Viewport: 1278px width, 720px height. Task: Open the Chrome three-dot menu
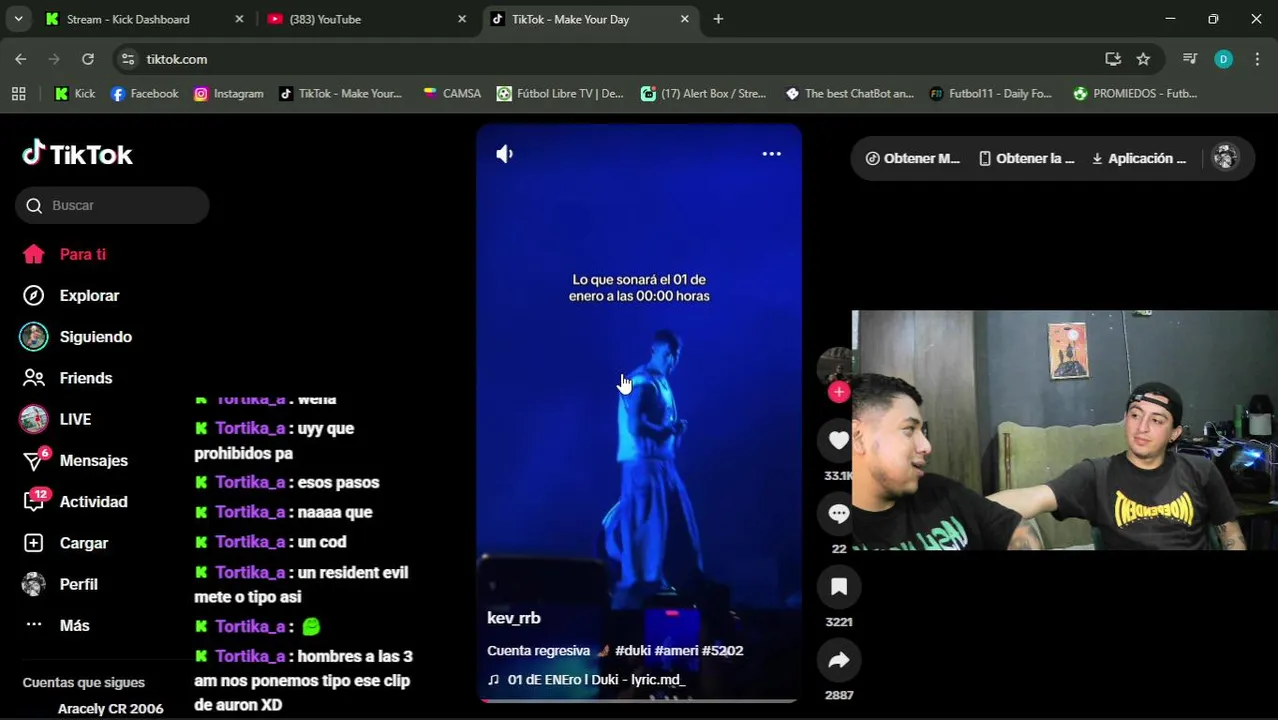pyautogui.click(x=1257, y=59)
